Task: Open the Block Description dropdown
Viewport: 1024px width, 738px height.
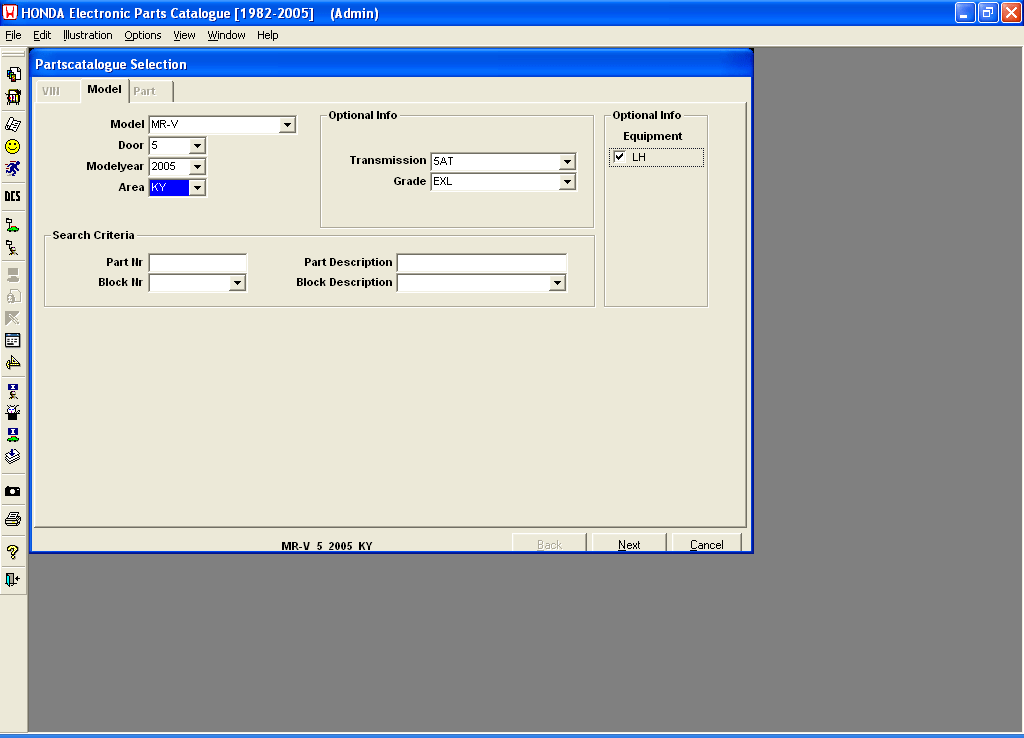Action: (x=557, y=283)
